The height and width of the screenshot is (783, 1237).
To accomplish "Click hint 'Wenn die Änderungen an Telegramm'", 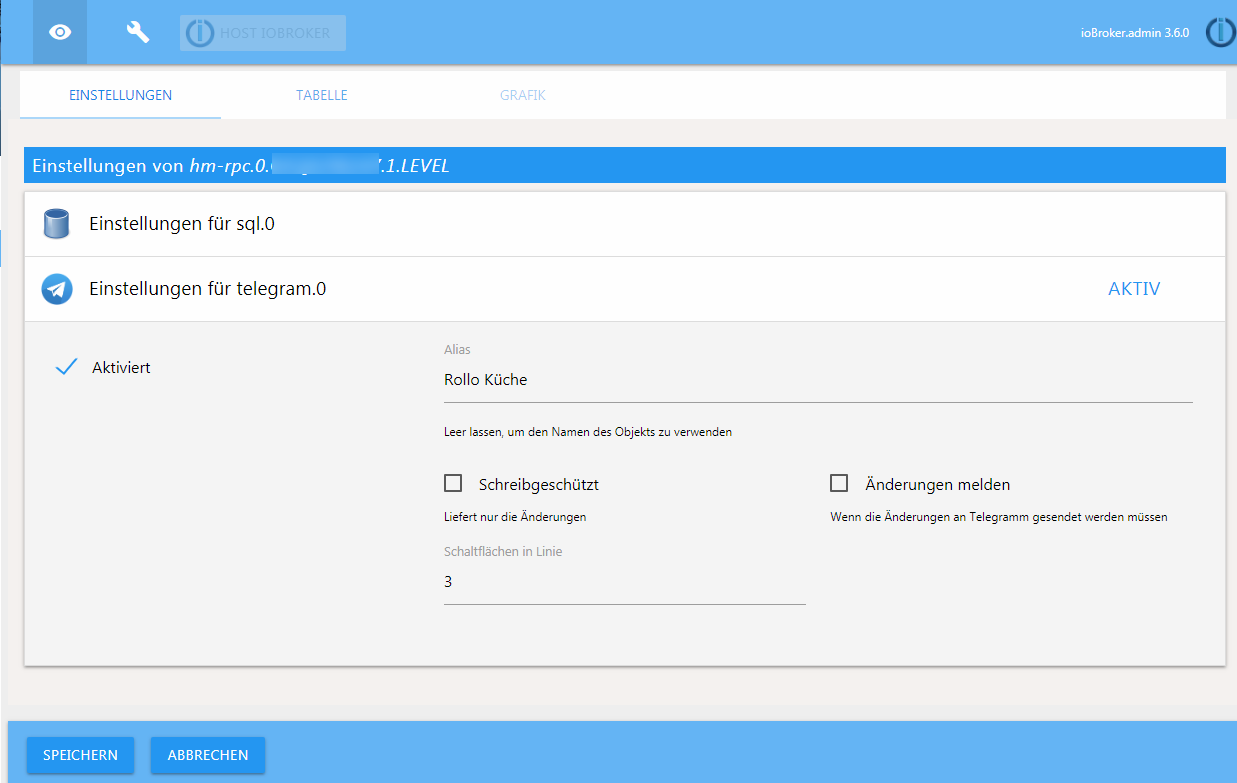I will click(x=999, y=517).
